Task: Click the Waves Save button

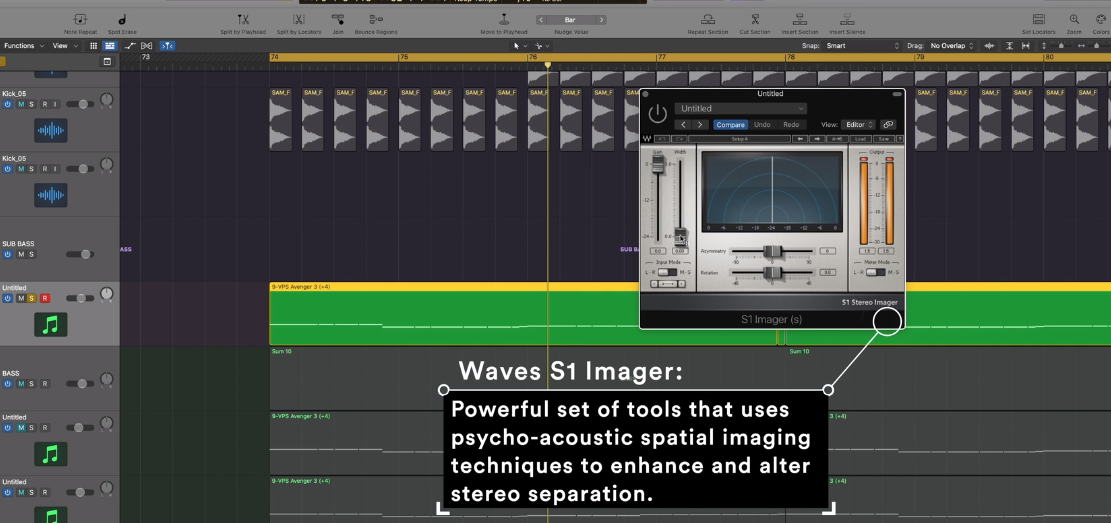Action: pyautogui.click(x=884, y=139)
